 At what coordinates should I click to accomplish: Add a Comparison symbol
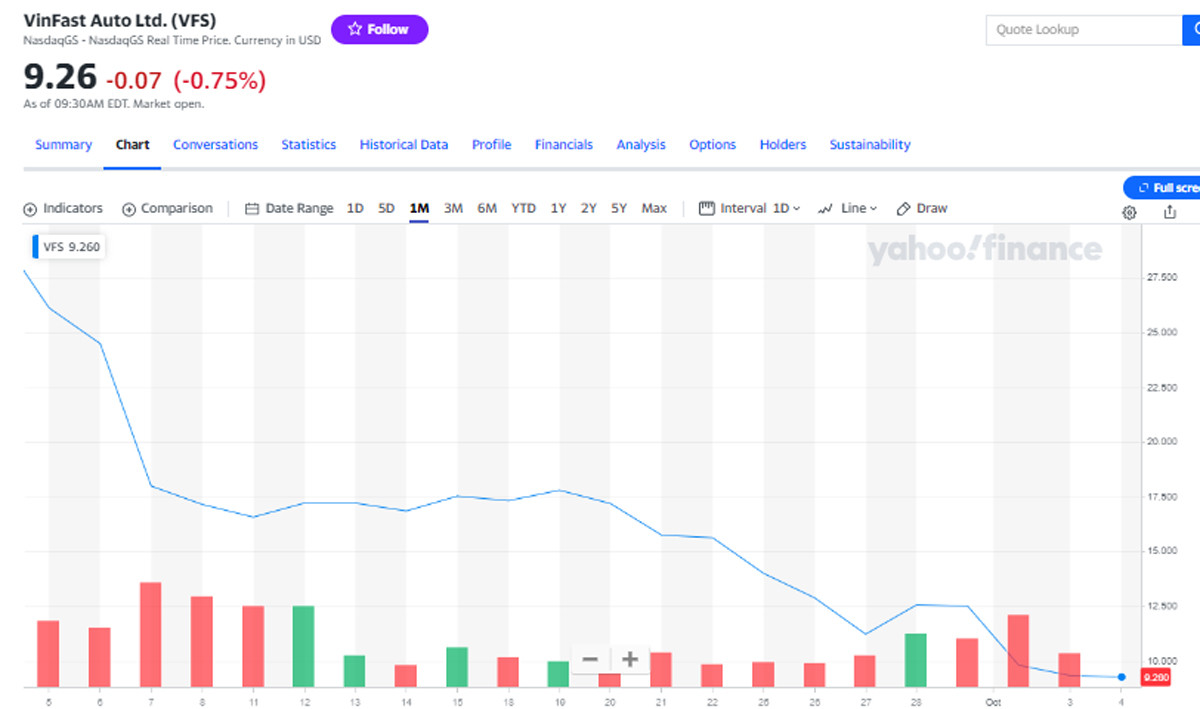click(167, 208)
